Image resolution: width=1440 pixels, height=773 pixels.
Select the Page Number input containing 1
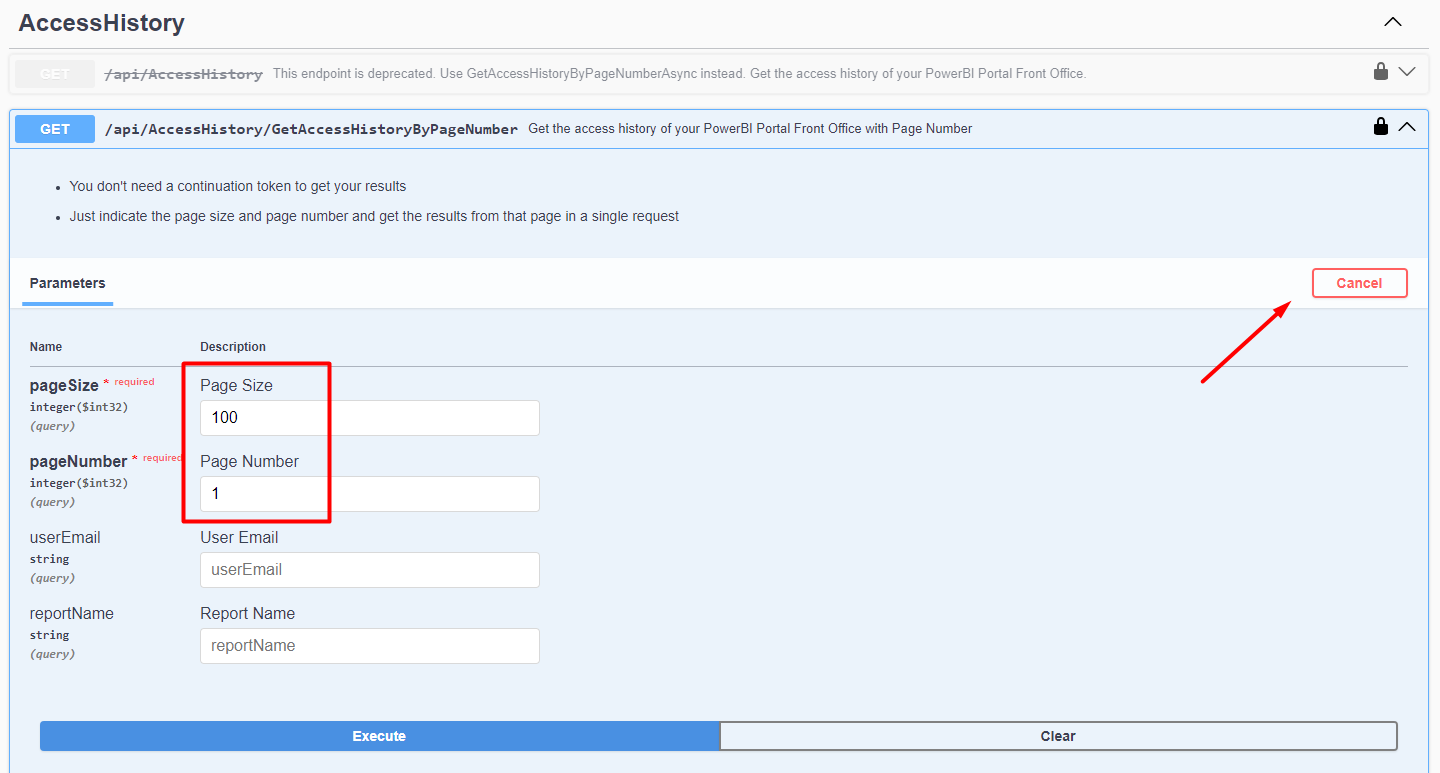point(369,493)
